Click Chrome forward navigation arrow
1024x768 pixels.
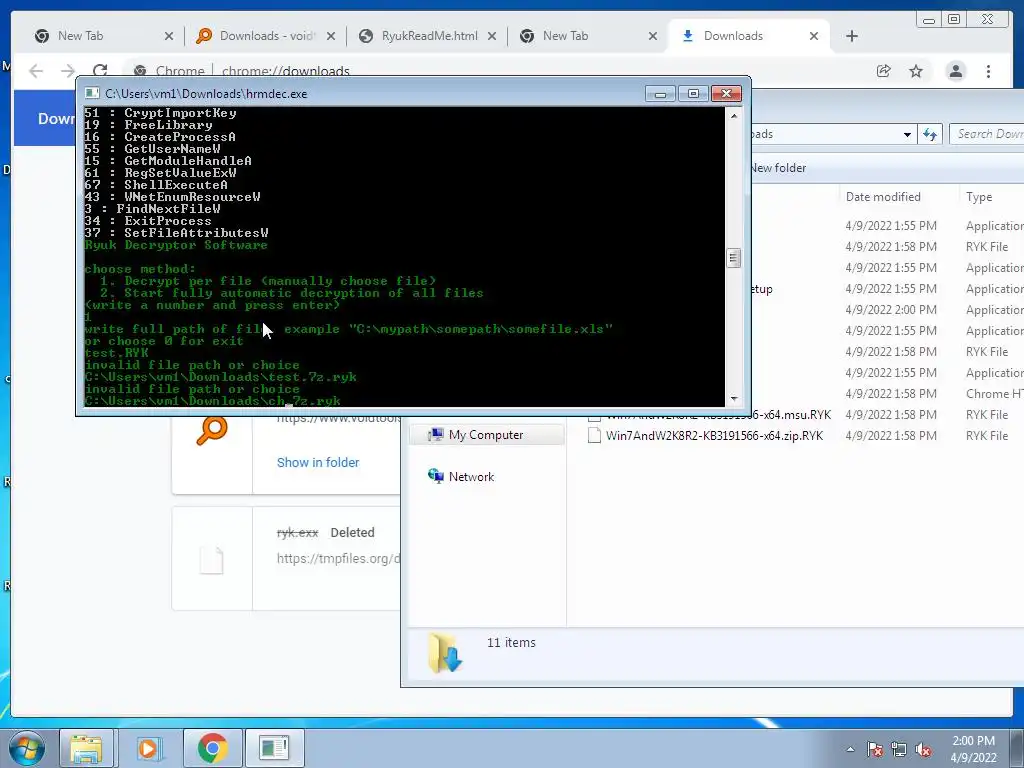pos(68,71)
